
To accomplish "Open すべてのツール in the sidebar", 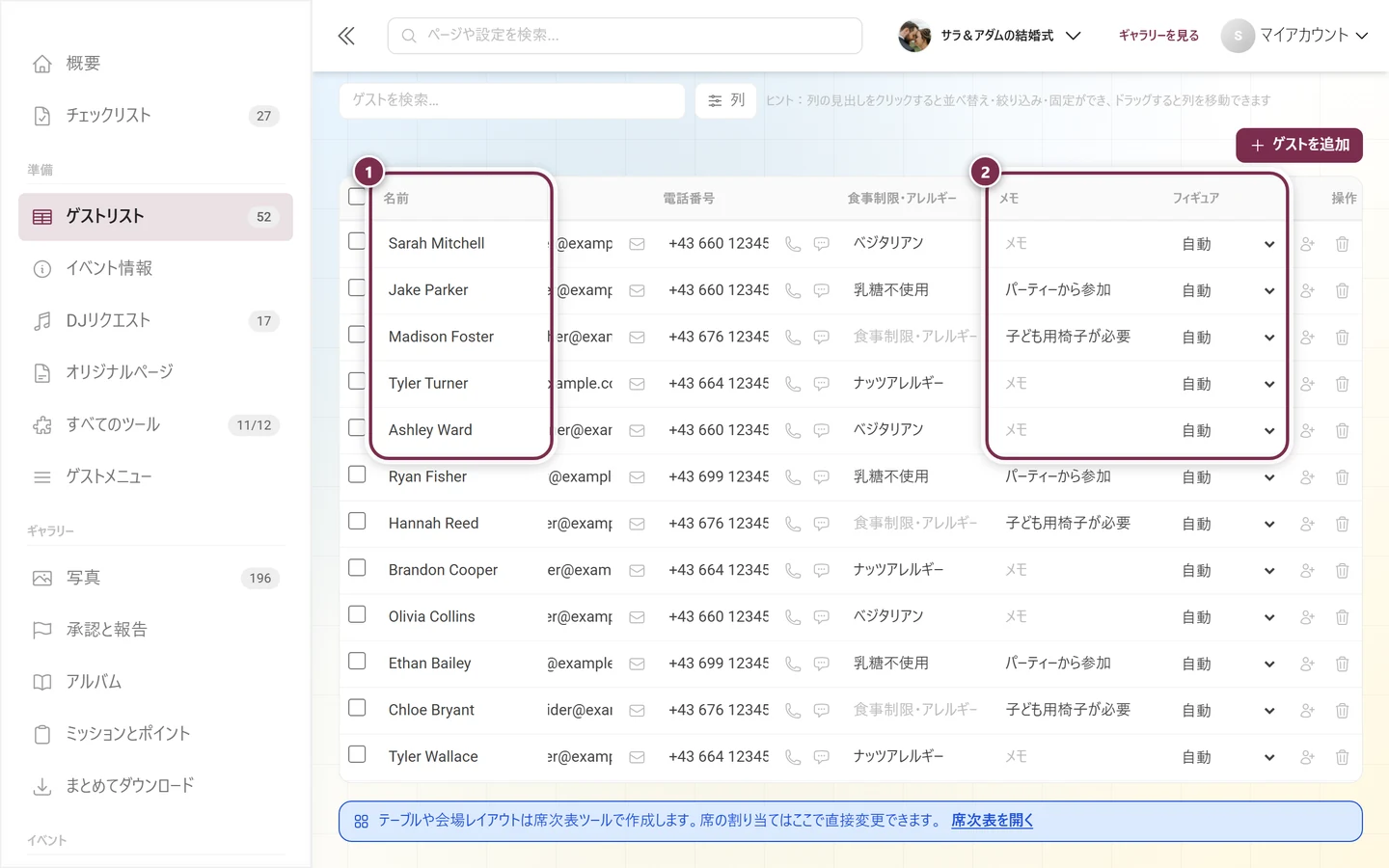I will coord(155,425).
